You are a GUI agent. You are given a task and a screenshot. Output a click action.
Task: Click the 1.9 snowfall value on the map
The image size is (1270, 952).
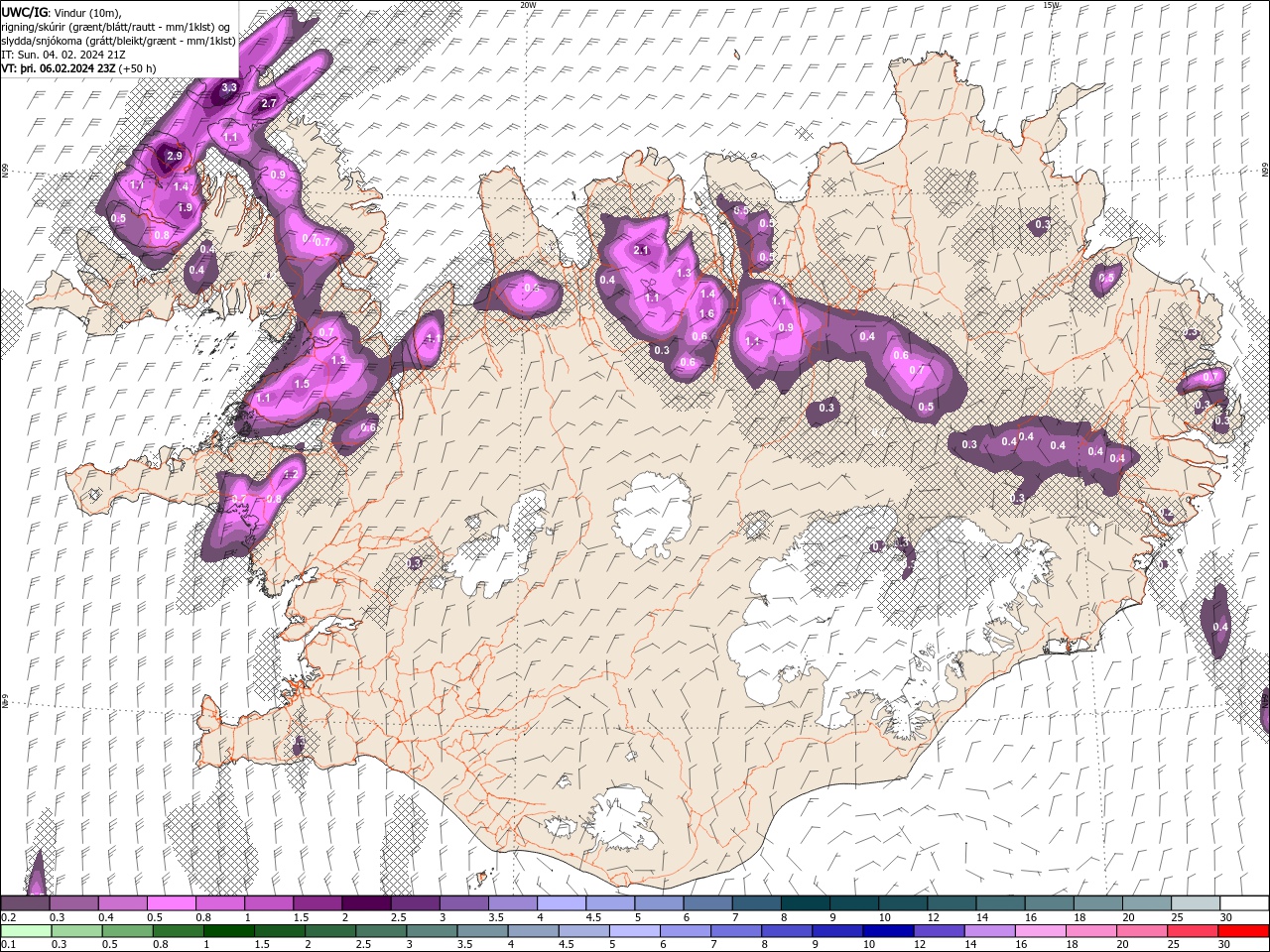pyautogui.click(x=185, y=208)
